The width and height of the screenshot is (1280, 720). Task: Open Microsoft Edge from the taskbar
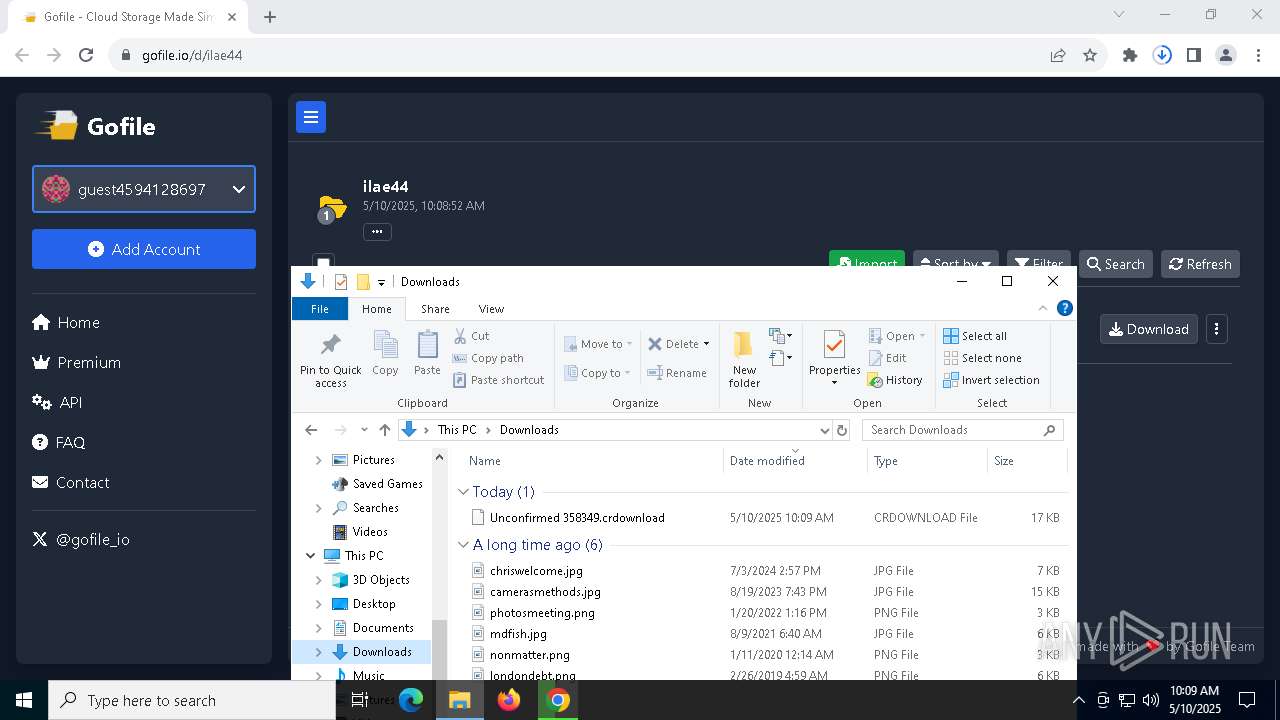click(411, 700)
